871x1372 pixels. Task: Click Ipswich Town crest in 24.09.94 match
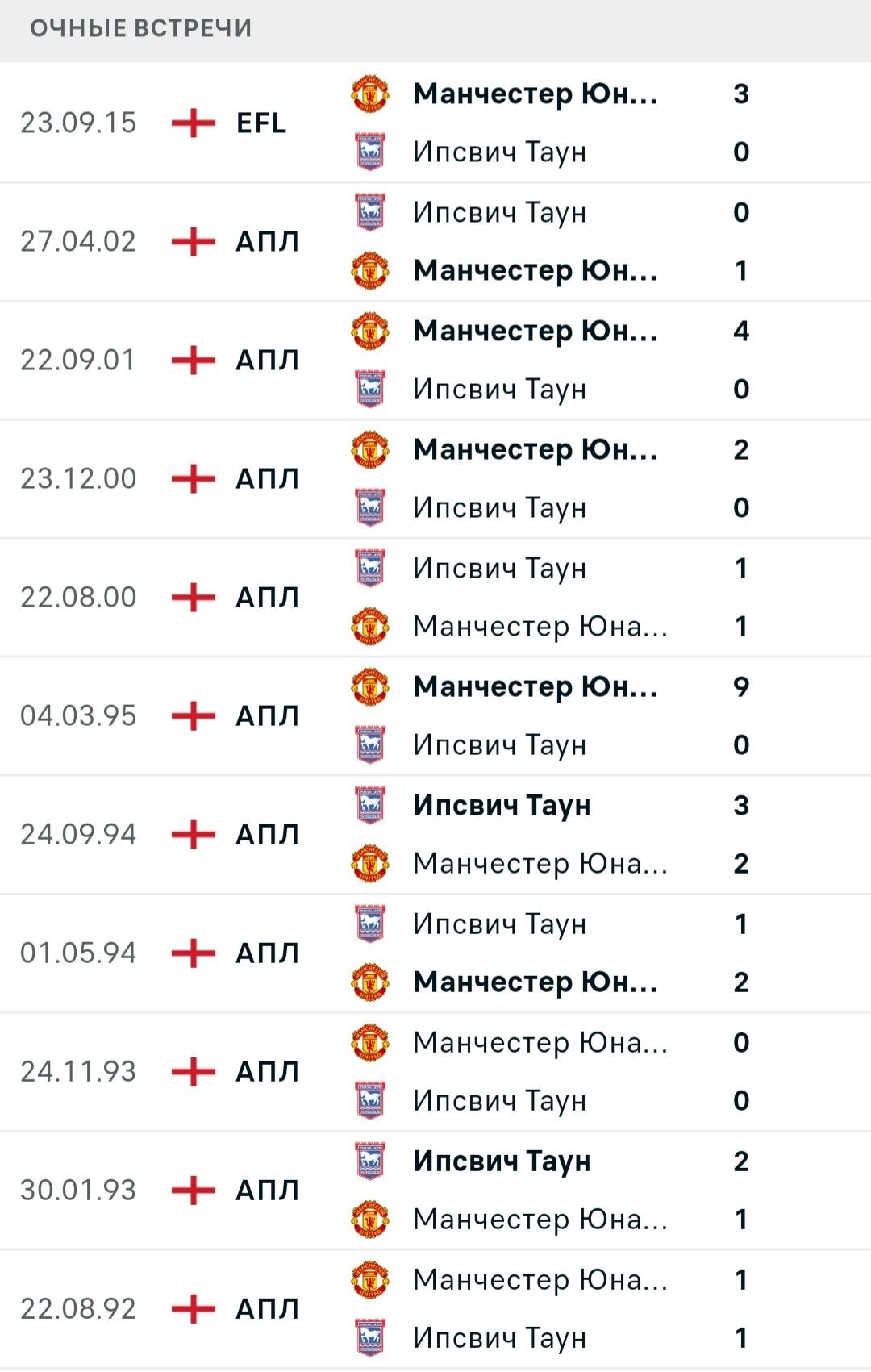tap(370, 805)
